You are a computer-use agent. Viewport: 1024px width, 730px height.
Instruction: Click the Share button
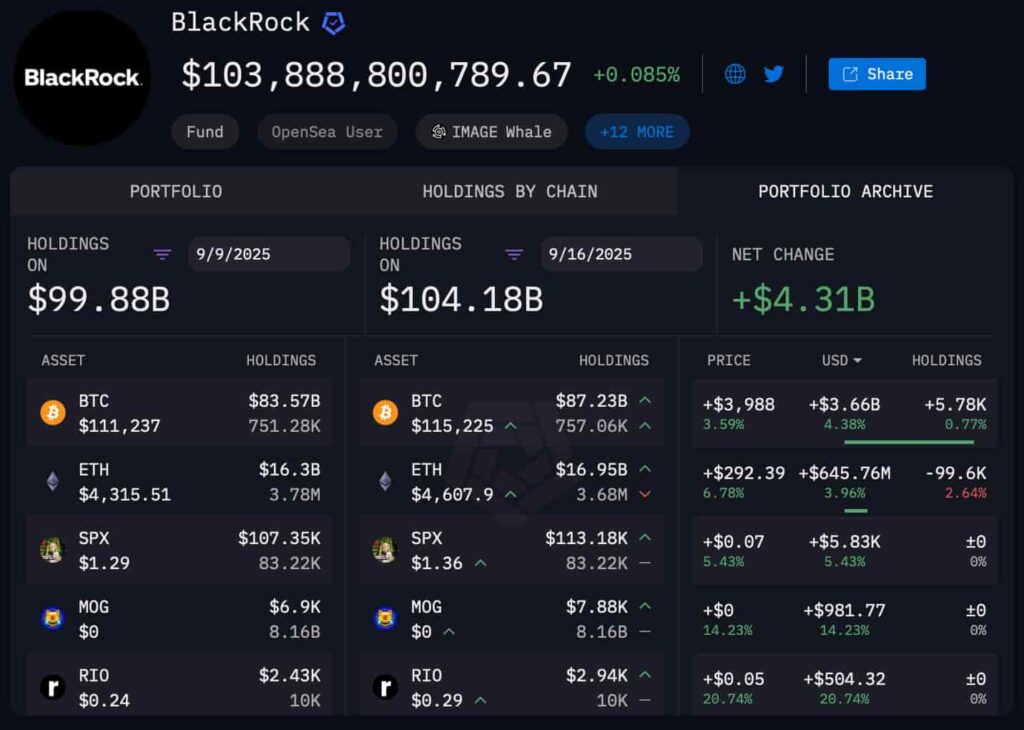(x=877, y=73)
